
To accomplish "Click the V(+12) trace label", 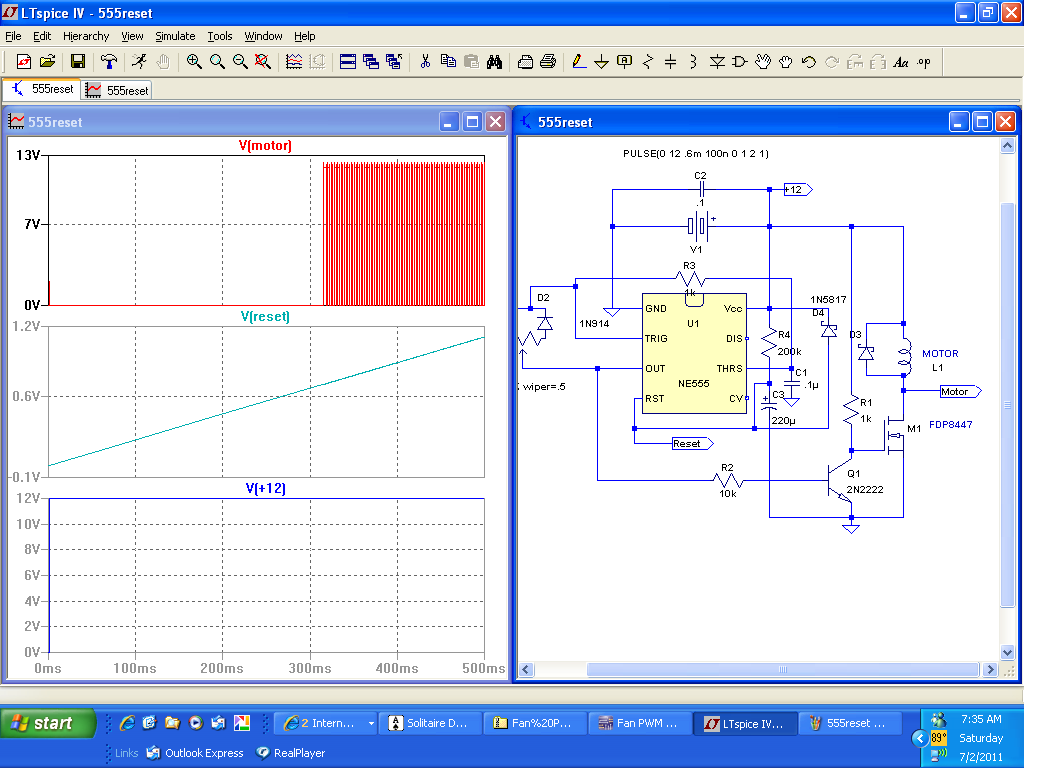I will coord(265,488).
